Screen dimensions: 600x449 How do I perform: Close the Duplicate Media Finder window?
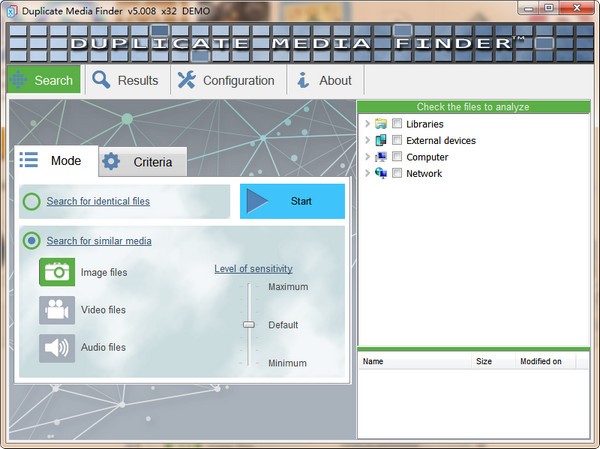click(577, 8)
